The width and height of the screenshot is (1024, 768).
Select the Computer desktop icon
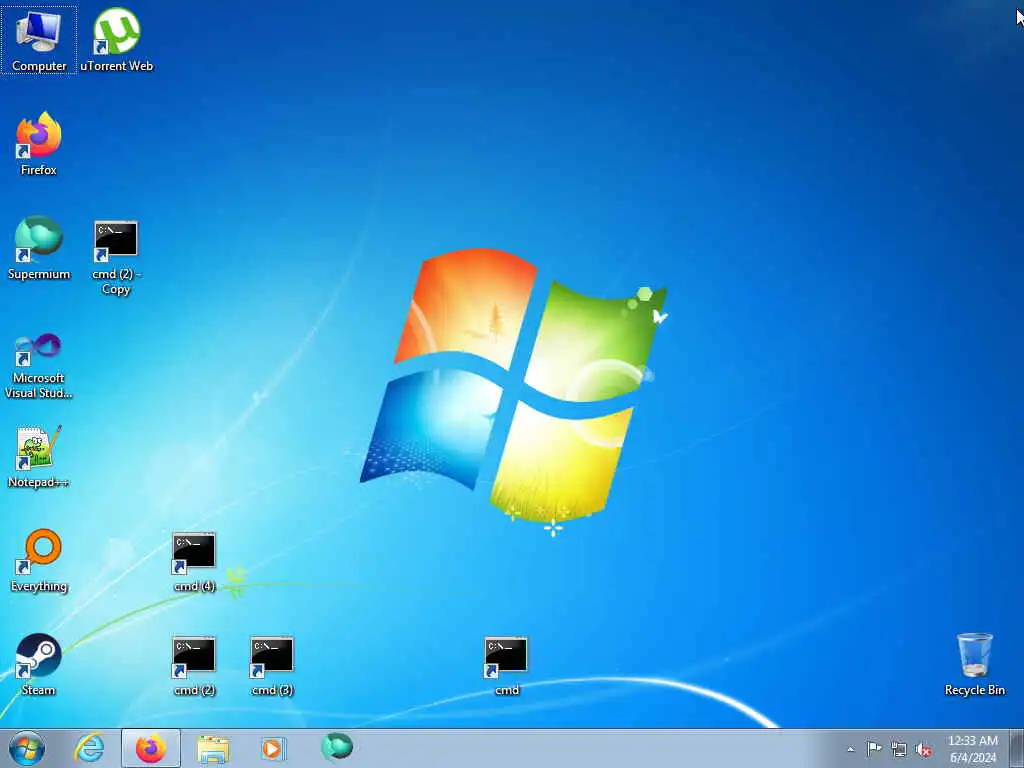[39, 40]
